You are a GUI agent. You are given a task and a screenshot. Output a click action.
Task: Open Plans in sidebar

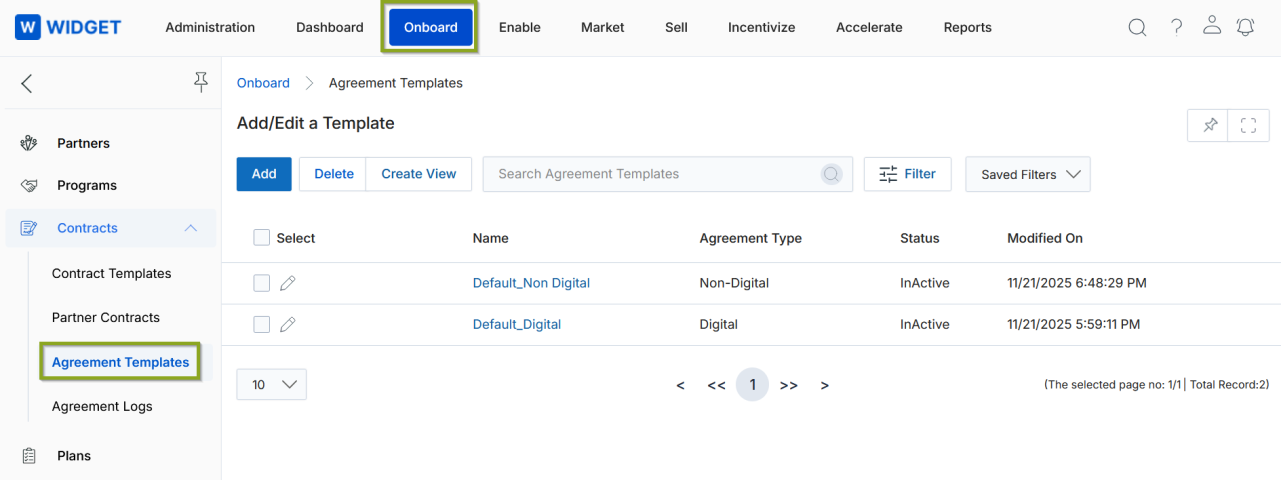[74, 456]
